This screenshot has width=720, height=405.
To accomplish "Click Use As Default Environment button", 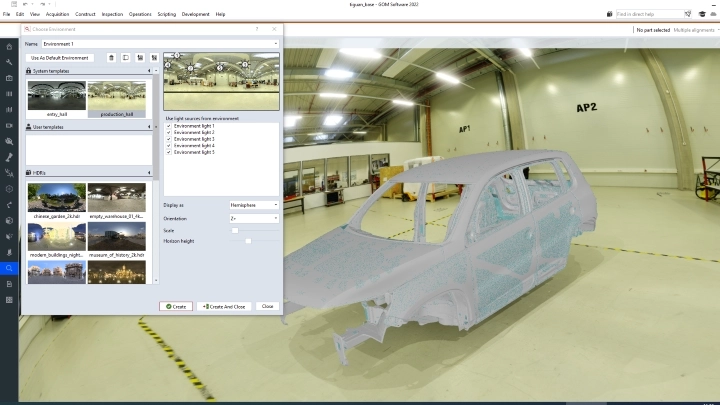I will (61, 58).
